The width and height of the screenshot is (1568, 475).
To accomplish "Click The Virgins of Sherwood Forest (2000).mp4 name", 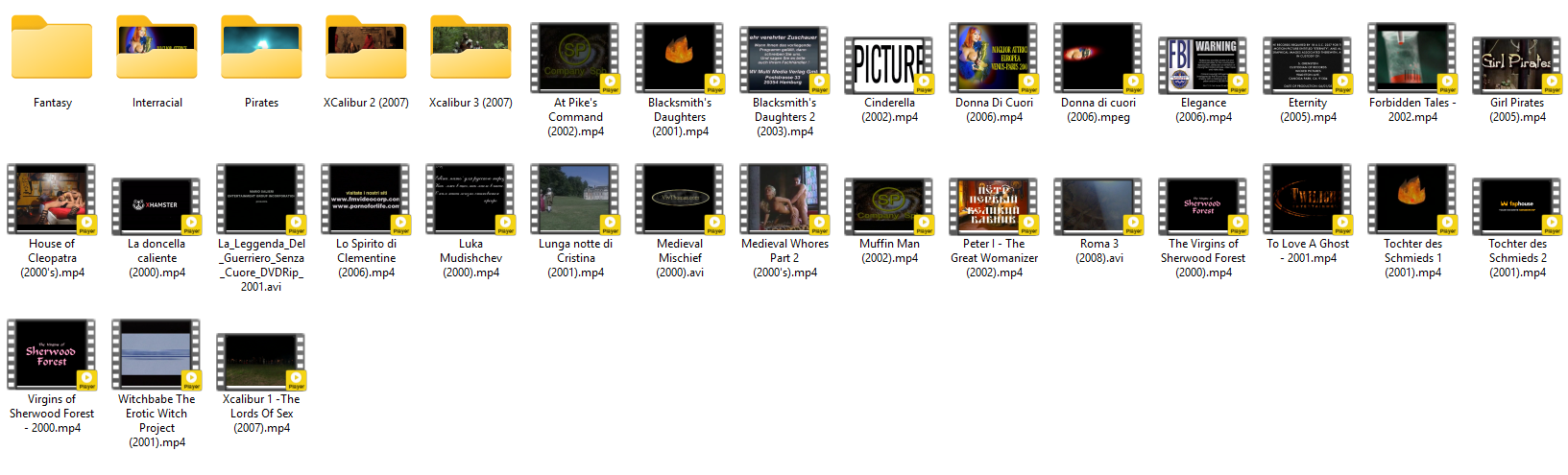I will (x=1203, y=258).
